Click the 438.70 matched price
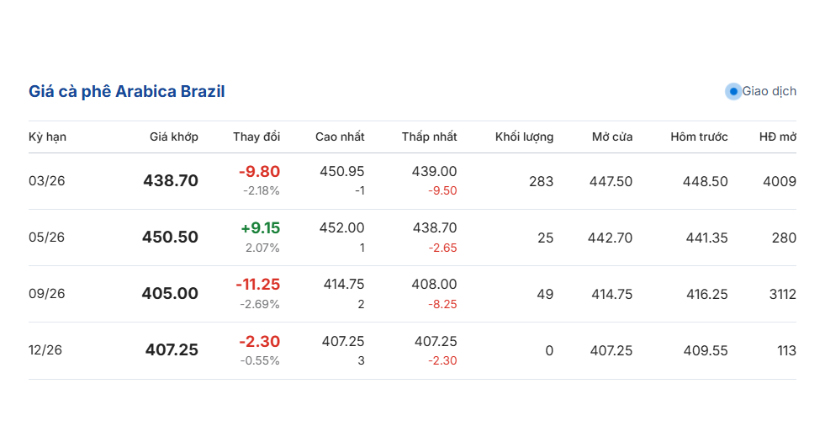The height and width of the screenshot is (439, 825). pos(171,181)
